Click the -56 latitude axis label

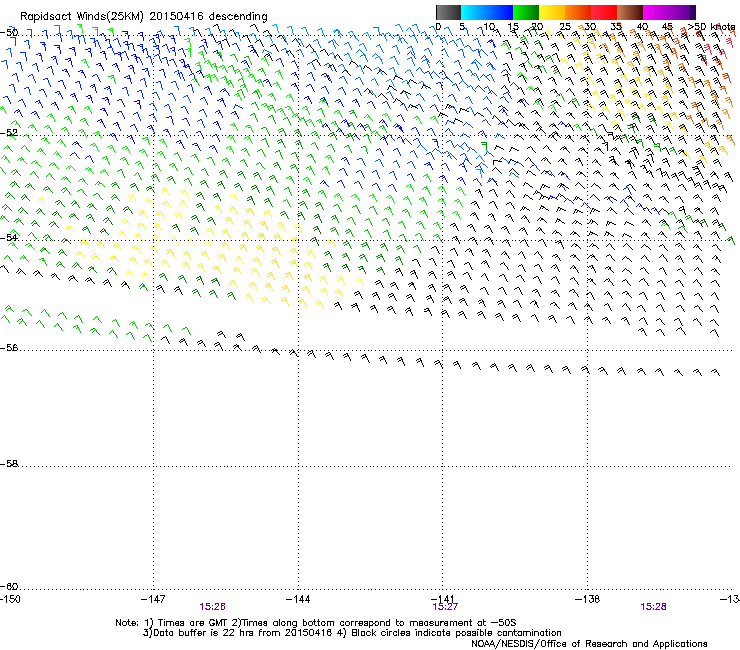tap(9, 347)
